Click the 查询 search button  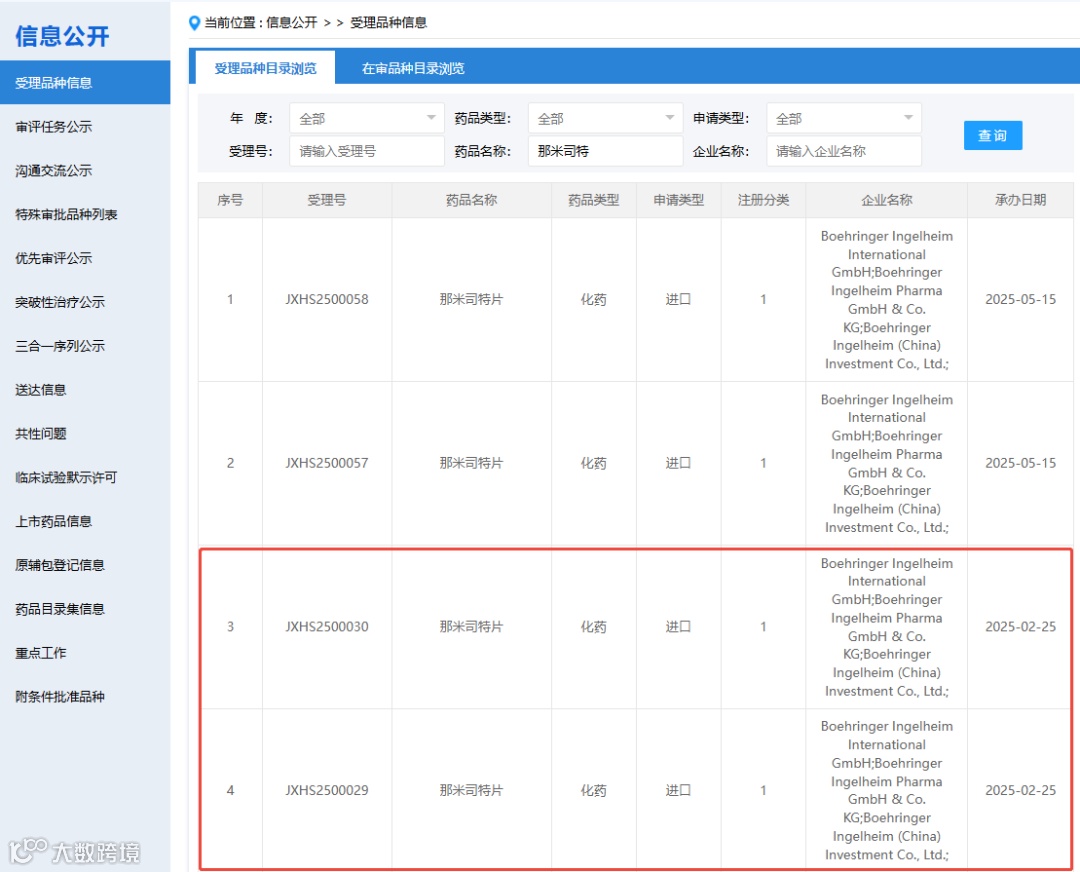[993, 135]
